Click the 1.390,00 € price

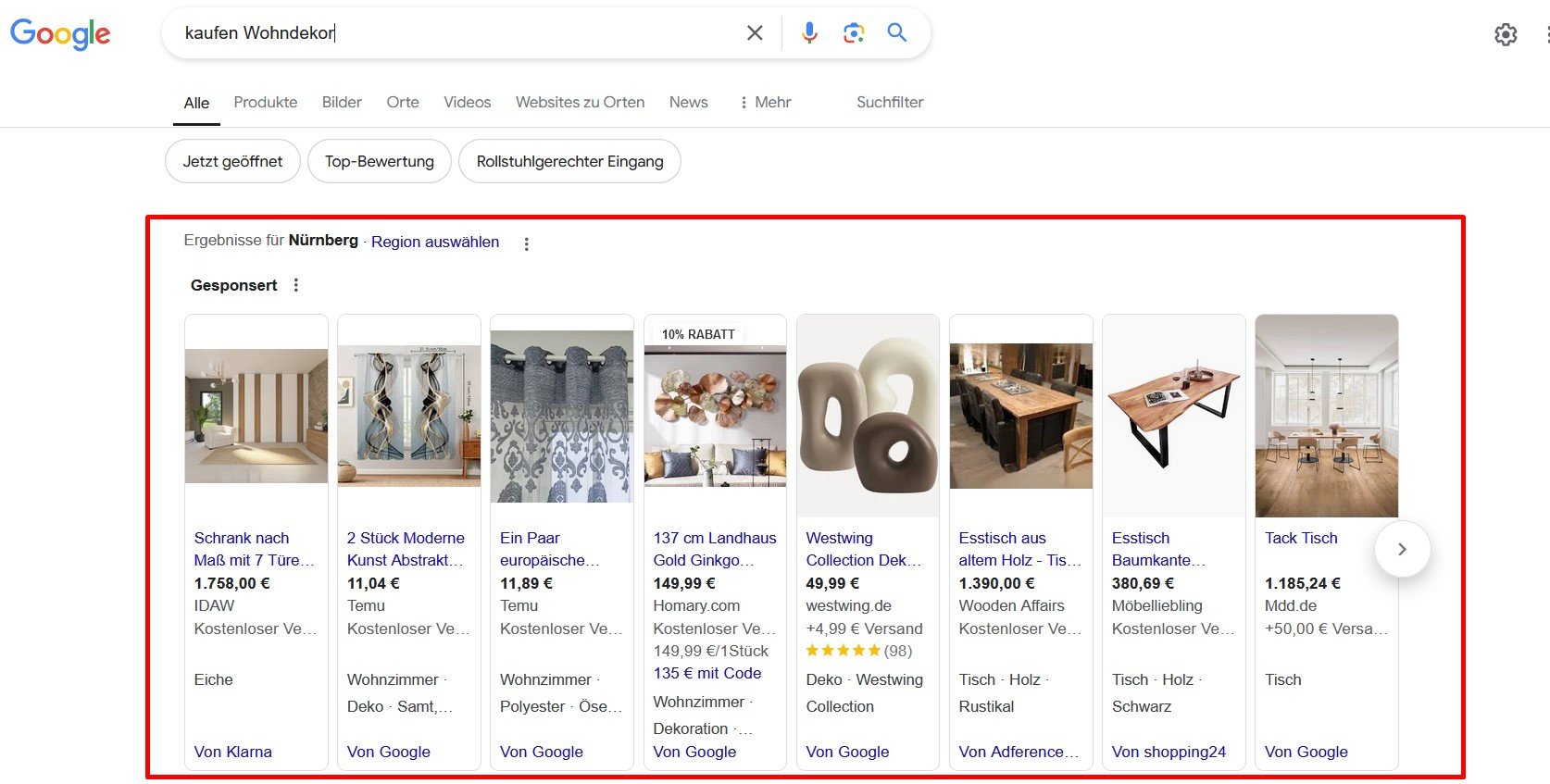click(x=996, y=583)
